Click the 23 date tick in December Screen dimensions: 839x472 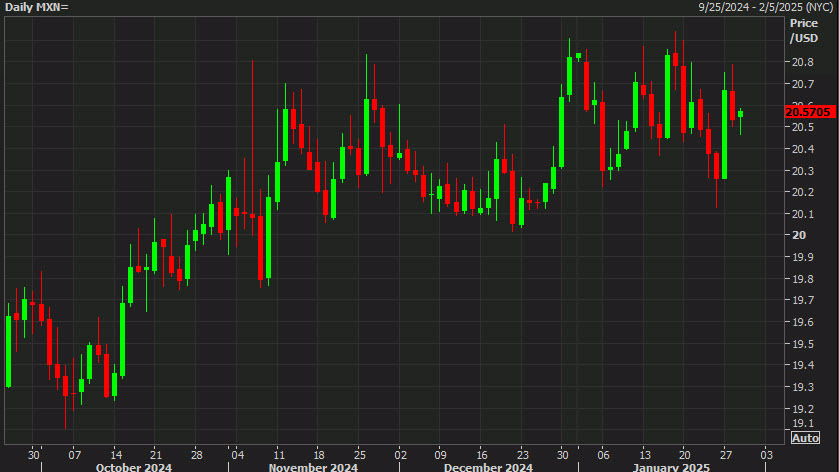point(522,455)
